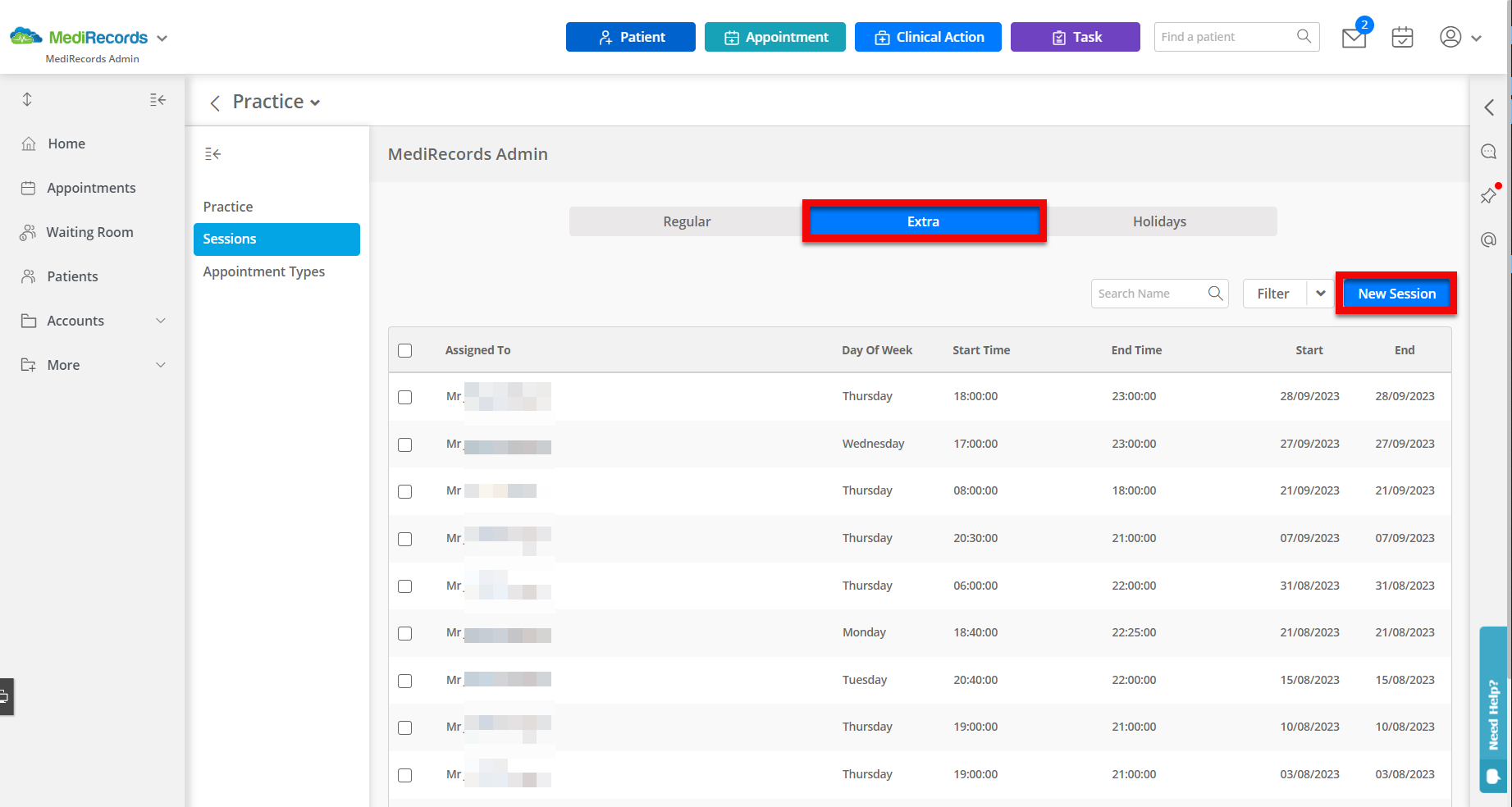Tick the checkbox for 07/09/2023 session
This screenshot has width=1512, height=807.
point(405,539)
